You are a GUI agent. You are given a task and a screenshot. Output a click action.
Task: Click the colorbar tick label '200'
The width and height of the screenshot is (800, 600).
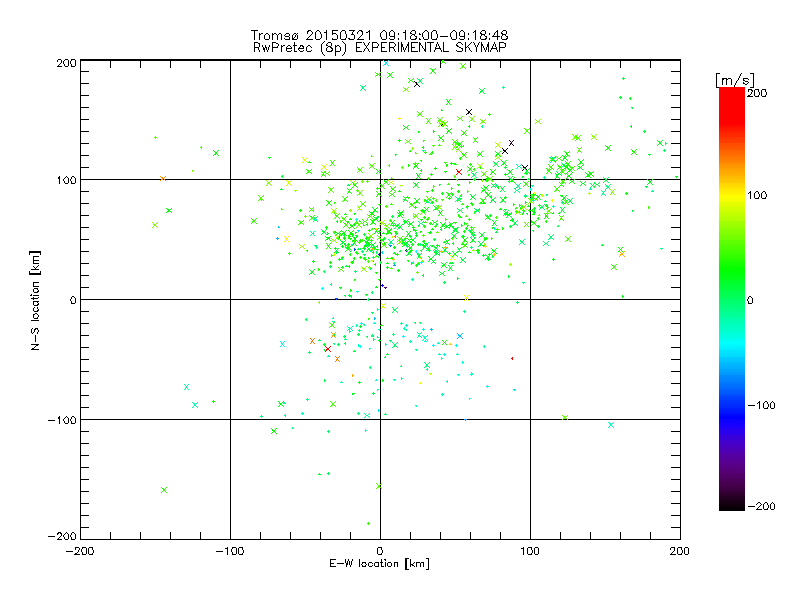[x=757, y=93]
